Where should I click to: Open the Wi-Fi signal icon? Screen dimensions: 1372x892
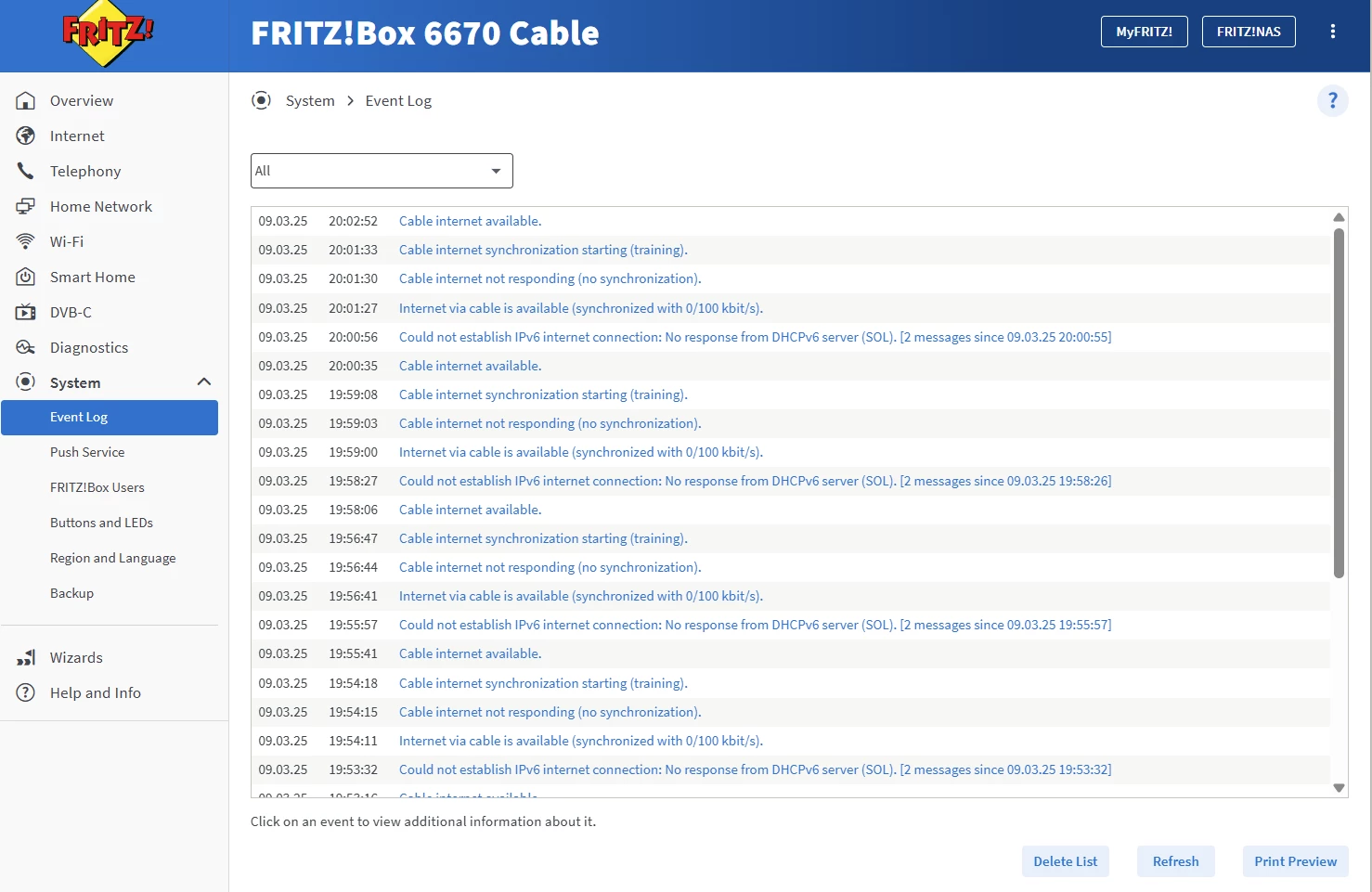click(x=26, y=242)
